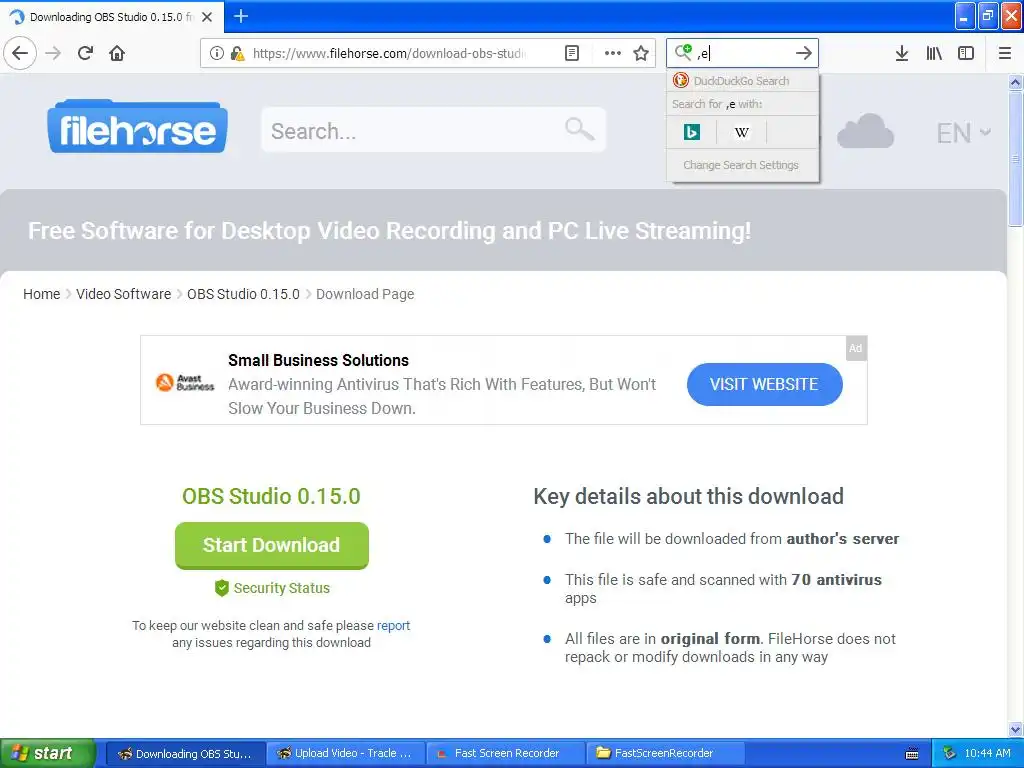Click the browser address bar URL

389,53
